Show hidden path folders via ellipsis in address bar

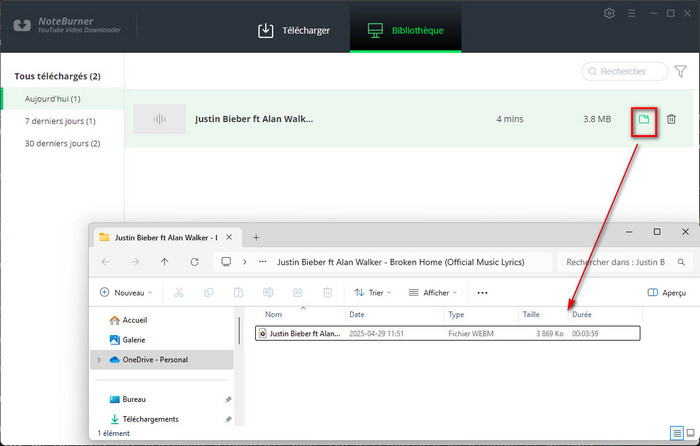coord(262,262)
